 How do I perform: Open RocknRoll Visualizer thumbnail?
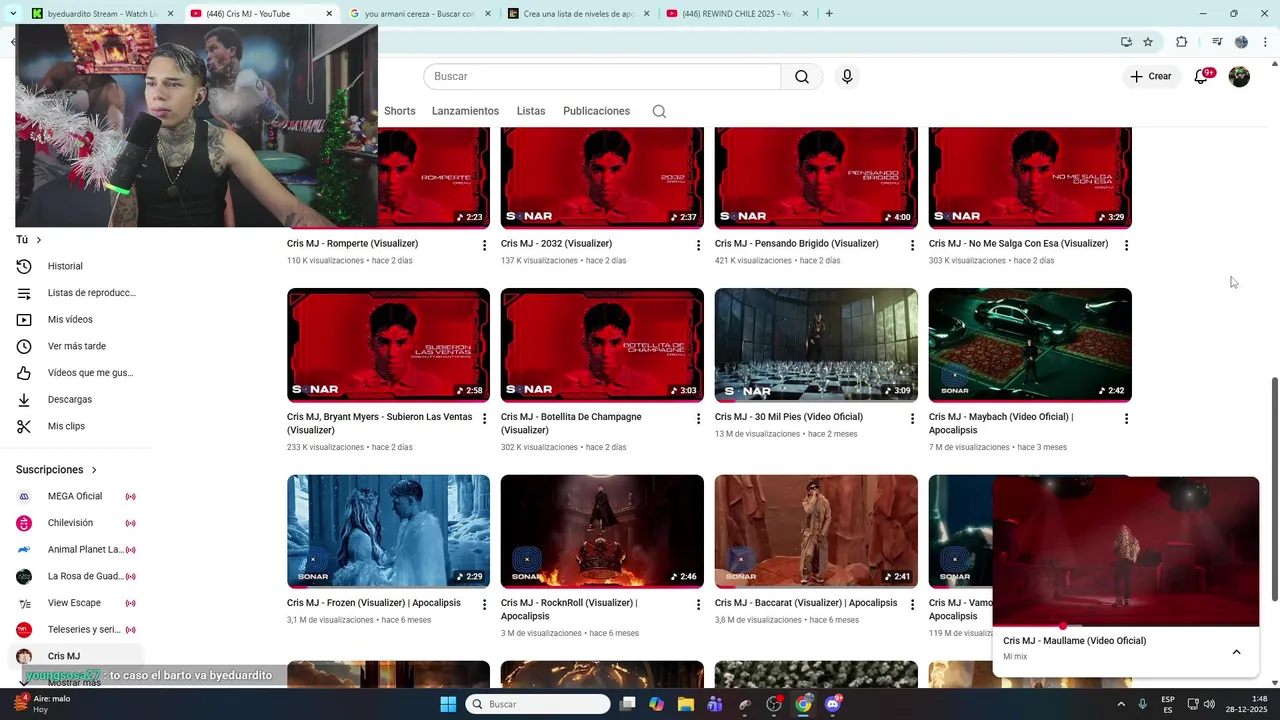point(602,531)
